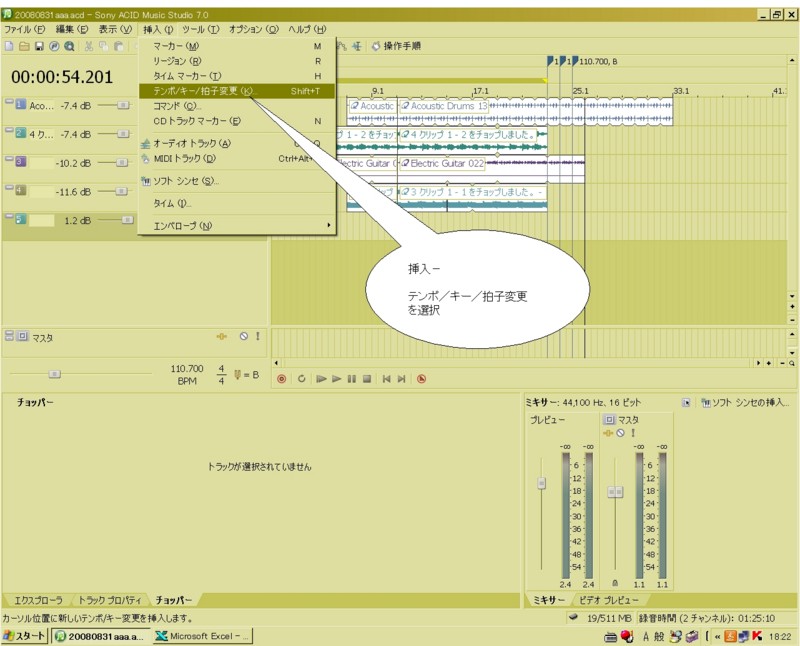Image resolution: width=800 pixels, height=646 pixels.
Task: Mute the master bus in the track list
Action: (244, 336)
